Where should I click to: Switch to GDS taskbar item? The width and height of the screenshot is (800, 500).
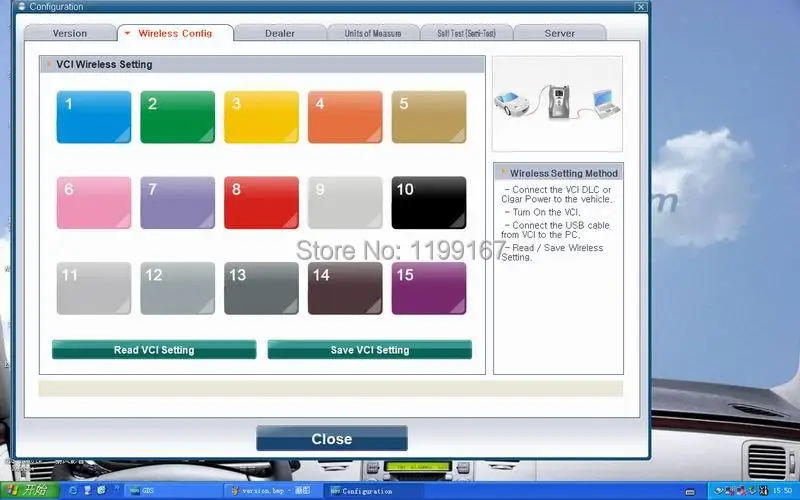point(171,491)
